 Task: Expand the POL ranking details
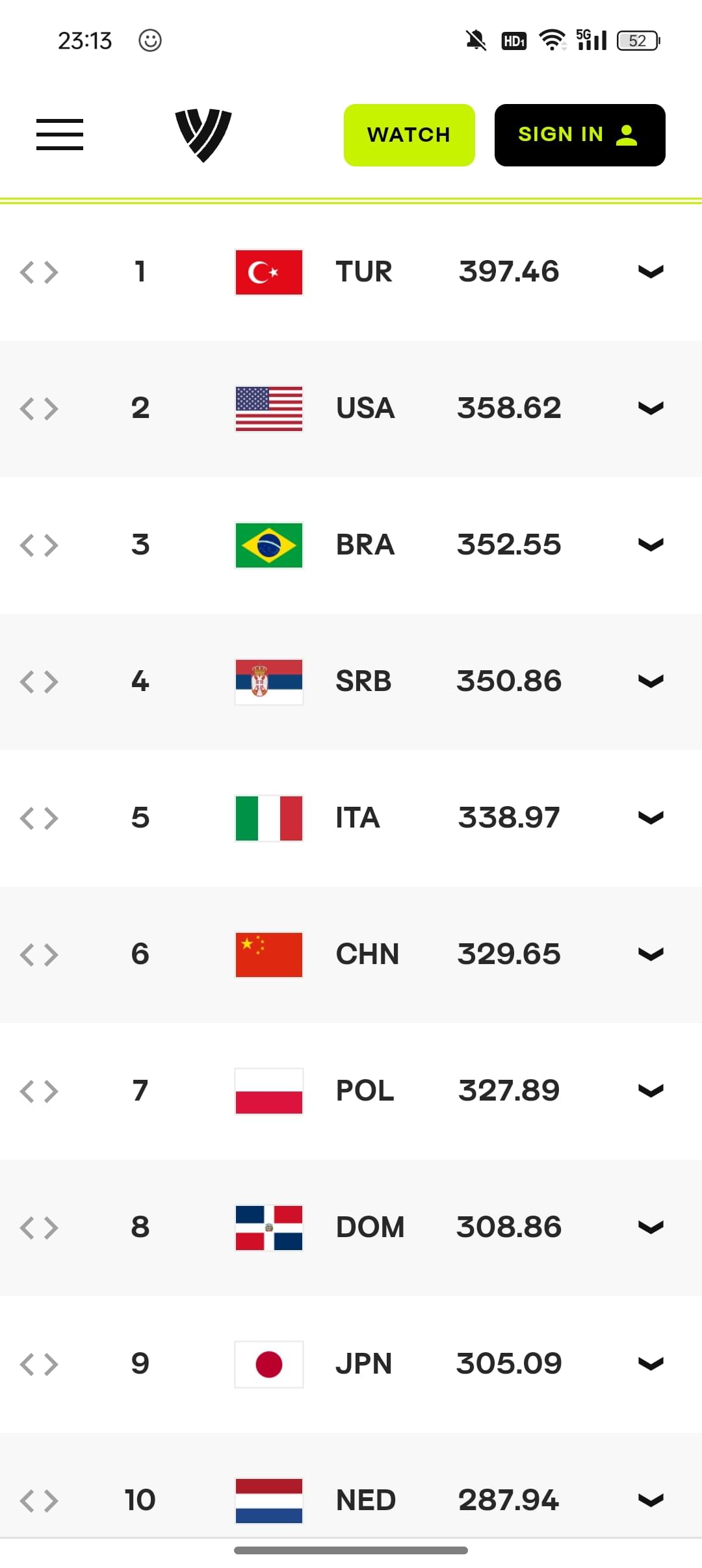point(651,1091)
